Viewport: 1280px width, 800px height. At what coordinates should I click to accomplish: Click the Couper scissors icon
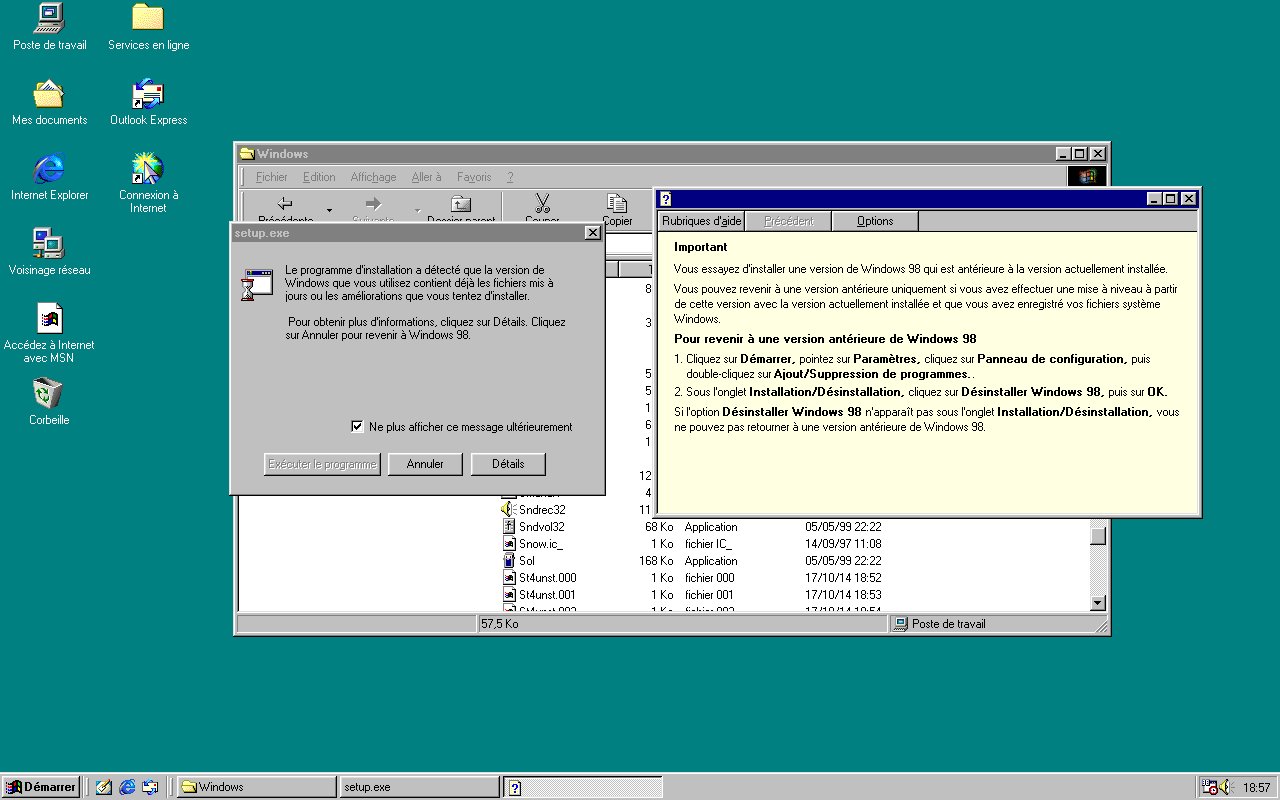click(542, 204)
